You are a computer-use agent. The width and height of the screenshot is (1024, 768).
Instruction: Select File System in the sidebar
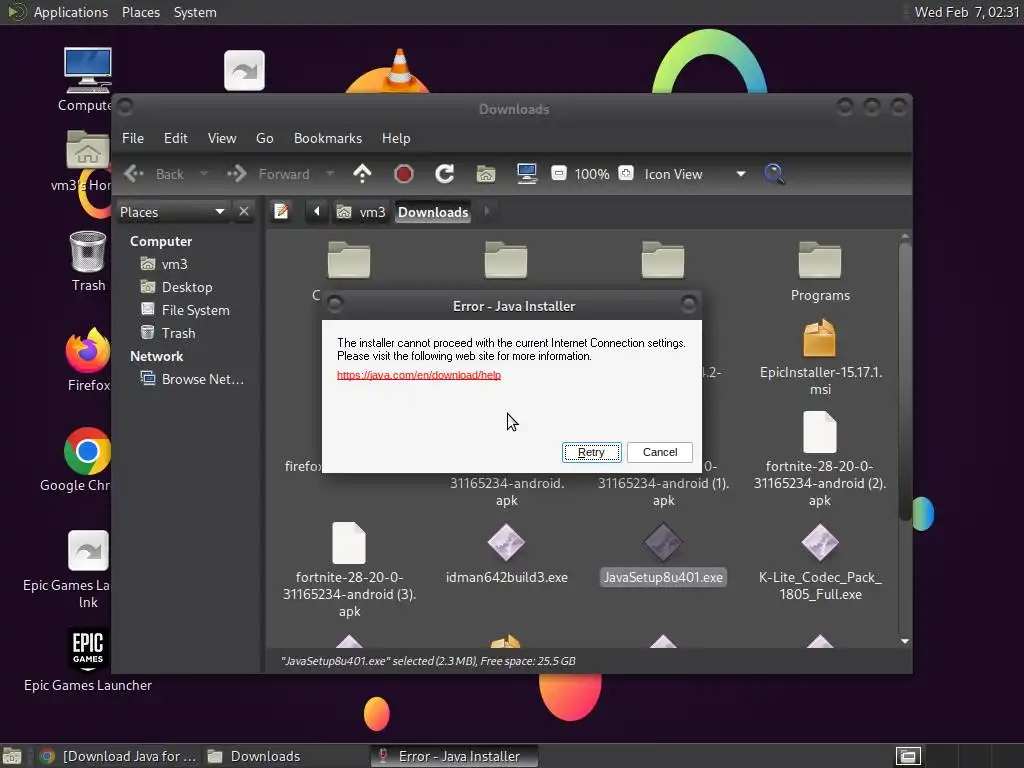195,310
